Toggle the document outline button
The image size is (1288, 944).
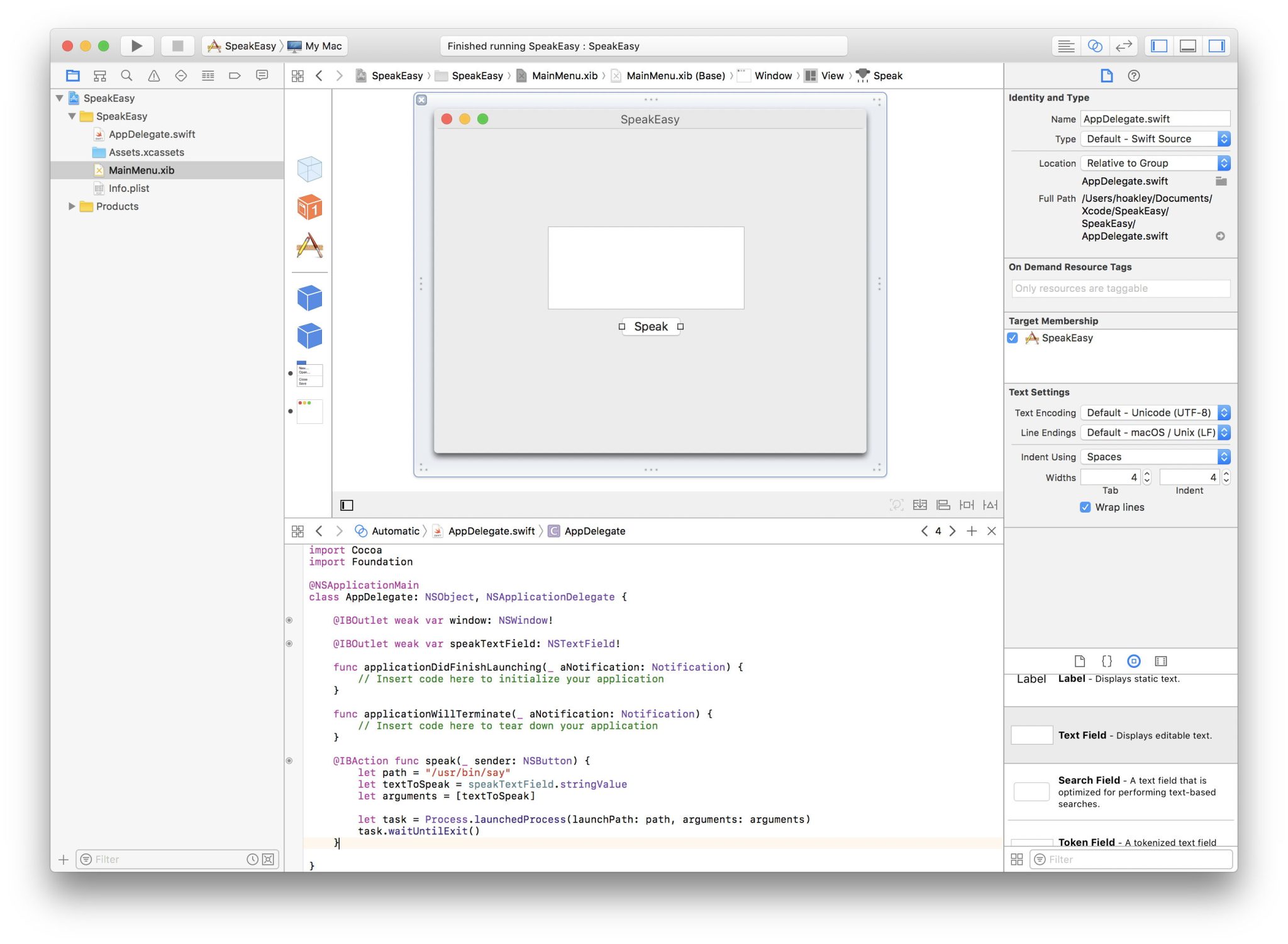[347, 505]
